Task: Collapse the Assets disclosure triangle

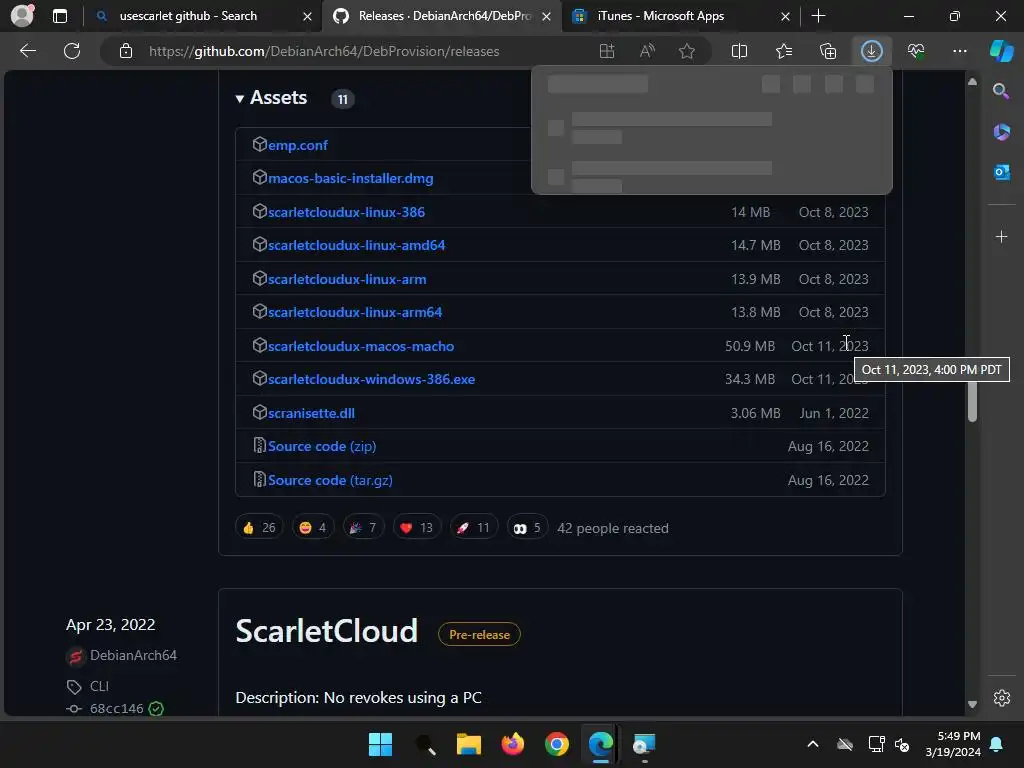Action: tap(240, 99)
